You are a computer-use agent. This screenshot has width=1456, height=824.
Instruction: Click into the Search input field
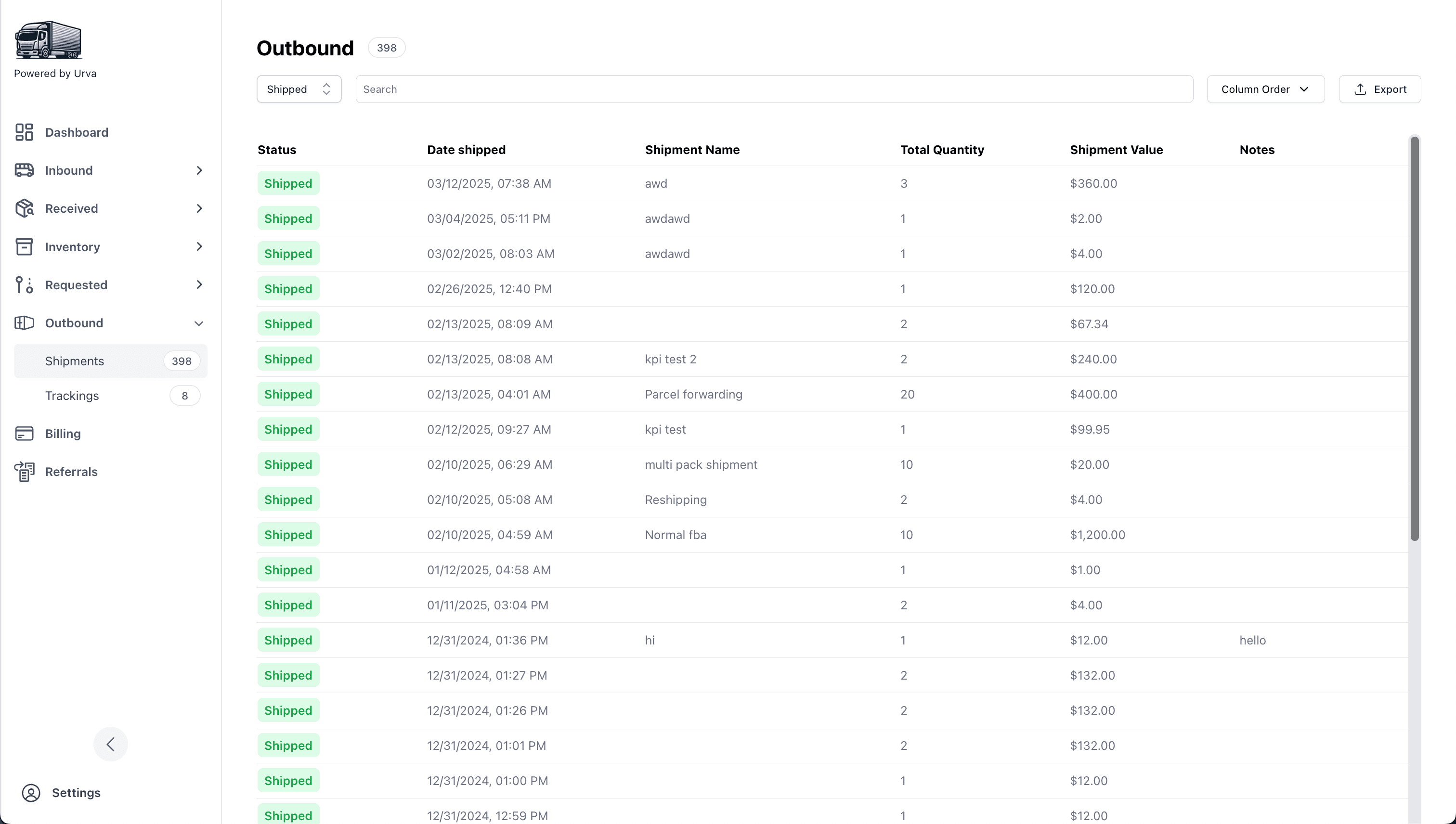tap(774, 90)
